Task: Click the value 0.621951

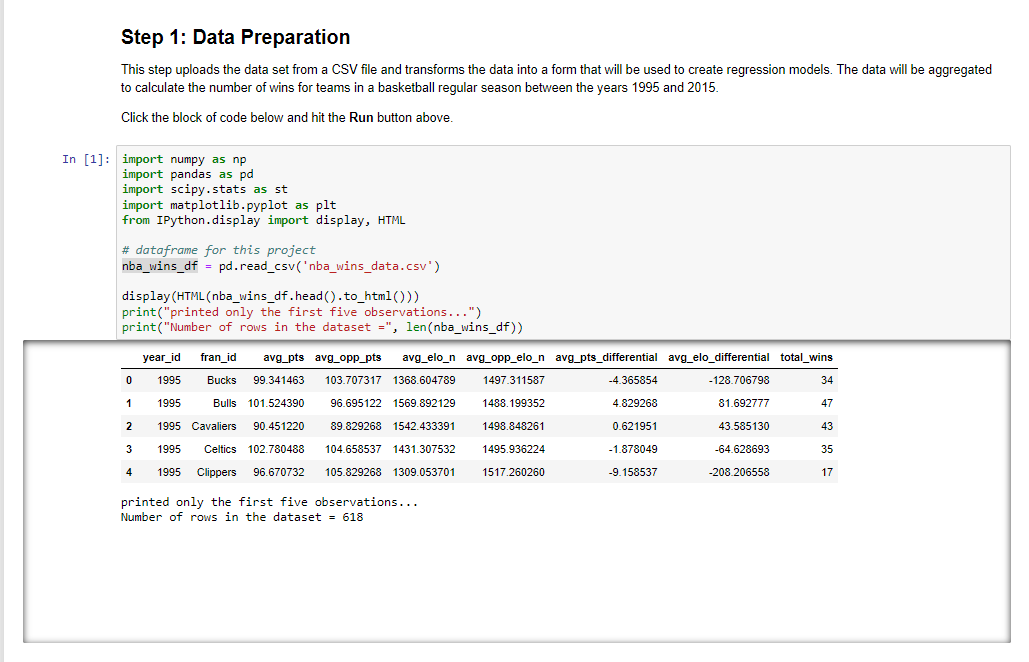Action: tap(635, 426)
